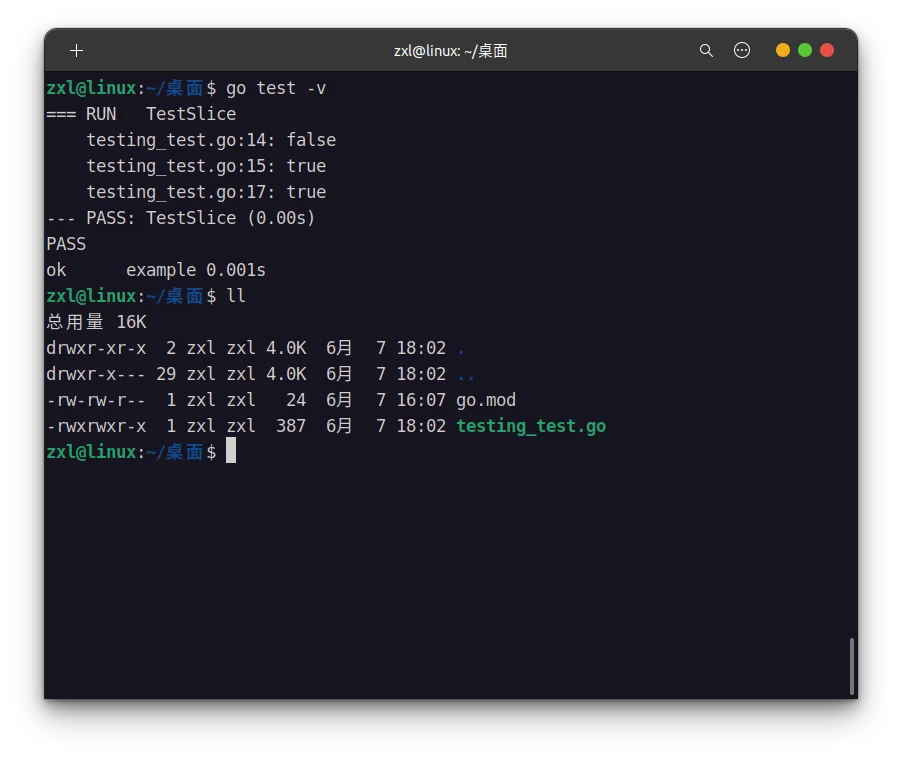Click the '--- PASS: TestSlice (0.00s)' line

pyautogui.click(x=181, y=218)
